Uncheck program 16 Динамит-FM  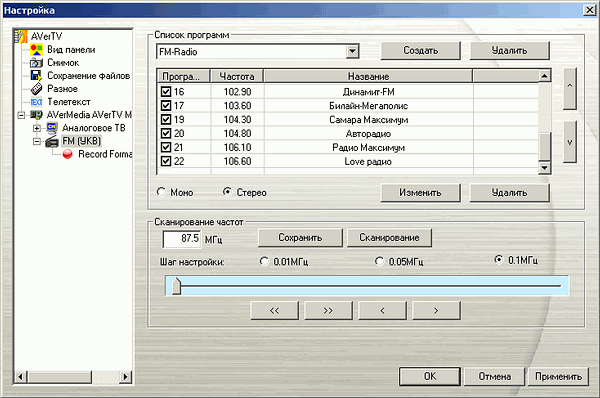click(166, 92)
